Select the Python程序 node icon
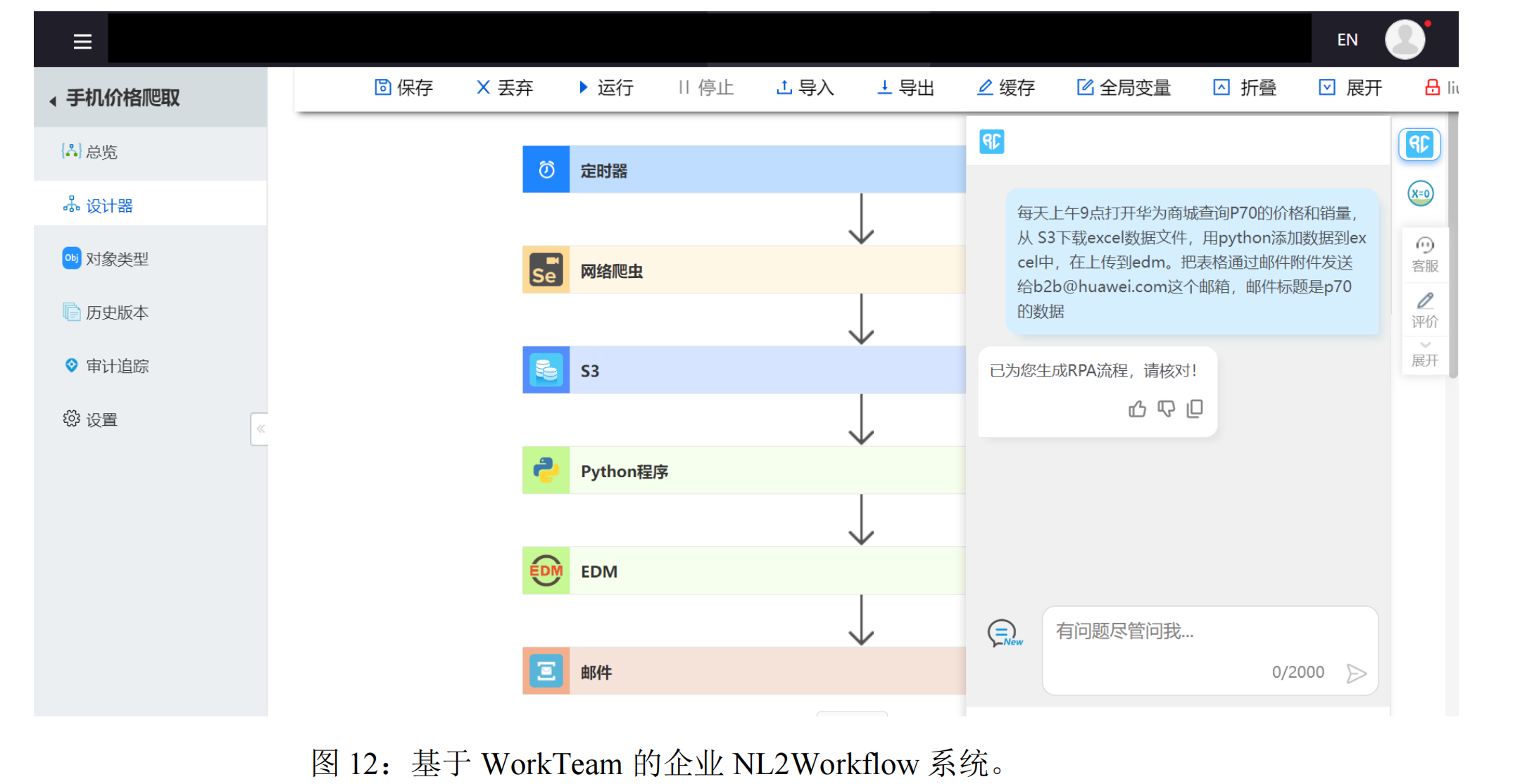1520x784 pixels. click(546, 470)
